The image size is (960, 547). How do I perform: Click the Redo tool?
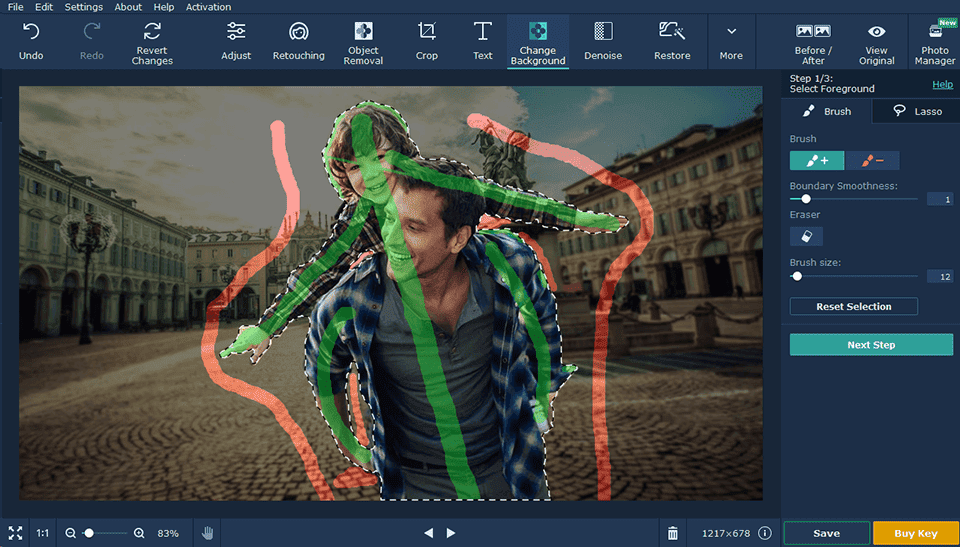tap(92, 41)
